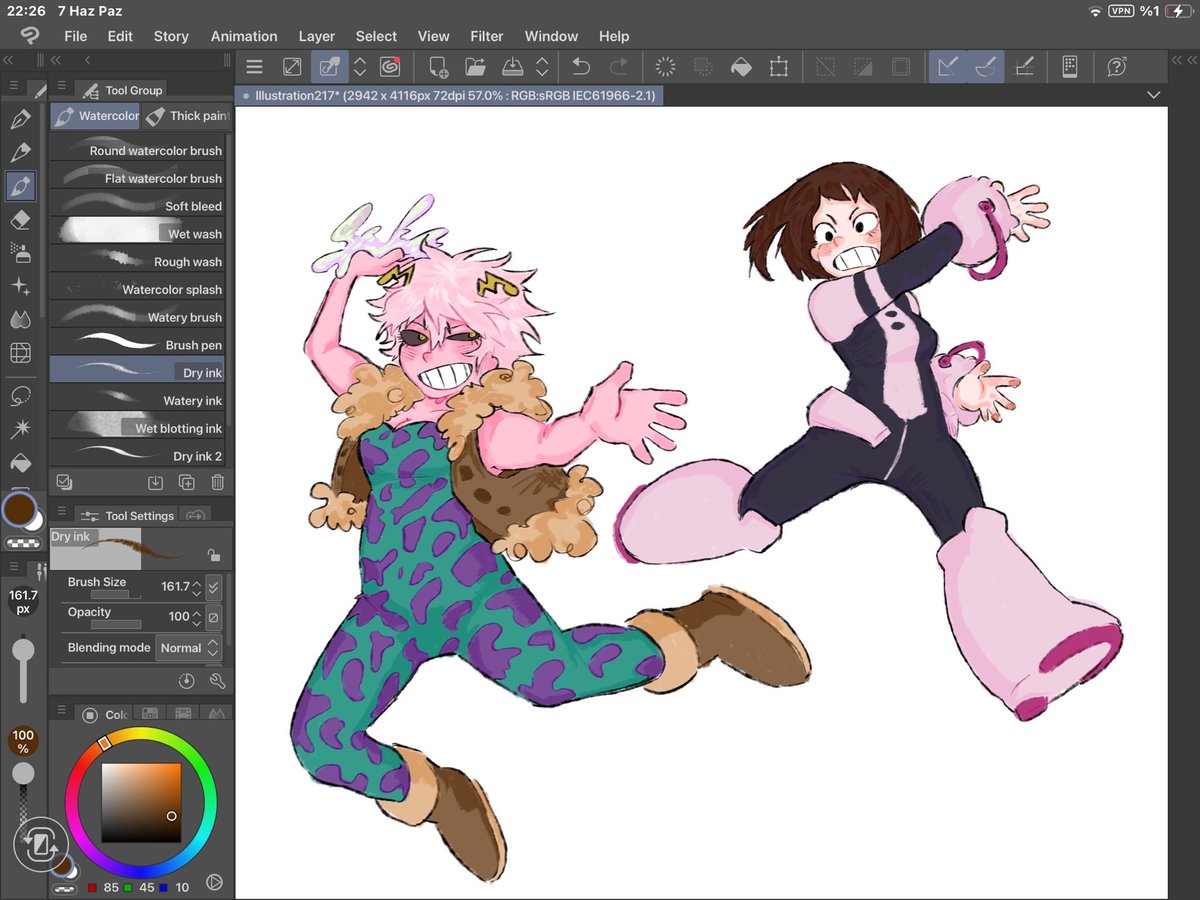Image resolution: width=1200 pixels, height=900 pixels.
Task: Click the Clip Studio logo icon
Action: [x=29, y=36]
